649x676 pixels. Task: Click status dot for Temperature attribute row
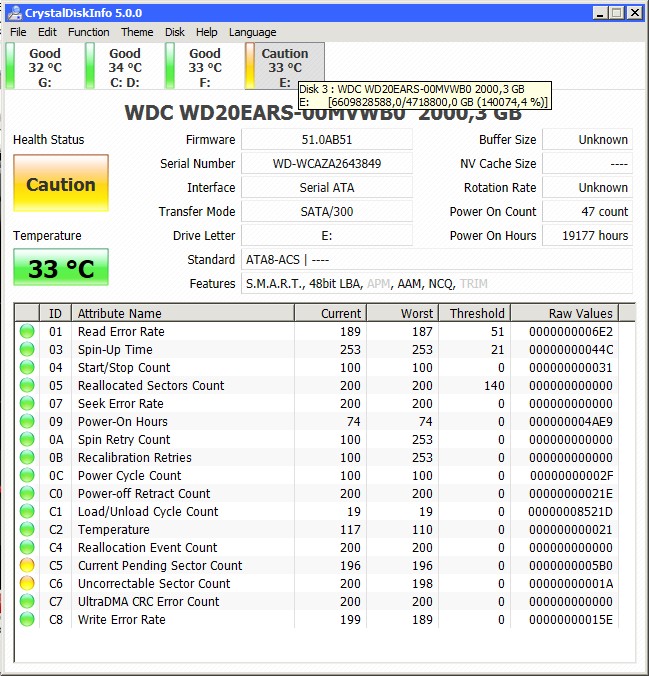tap(27, 529)
